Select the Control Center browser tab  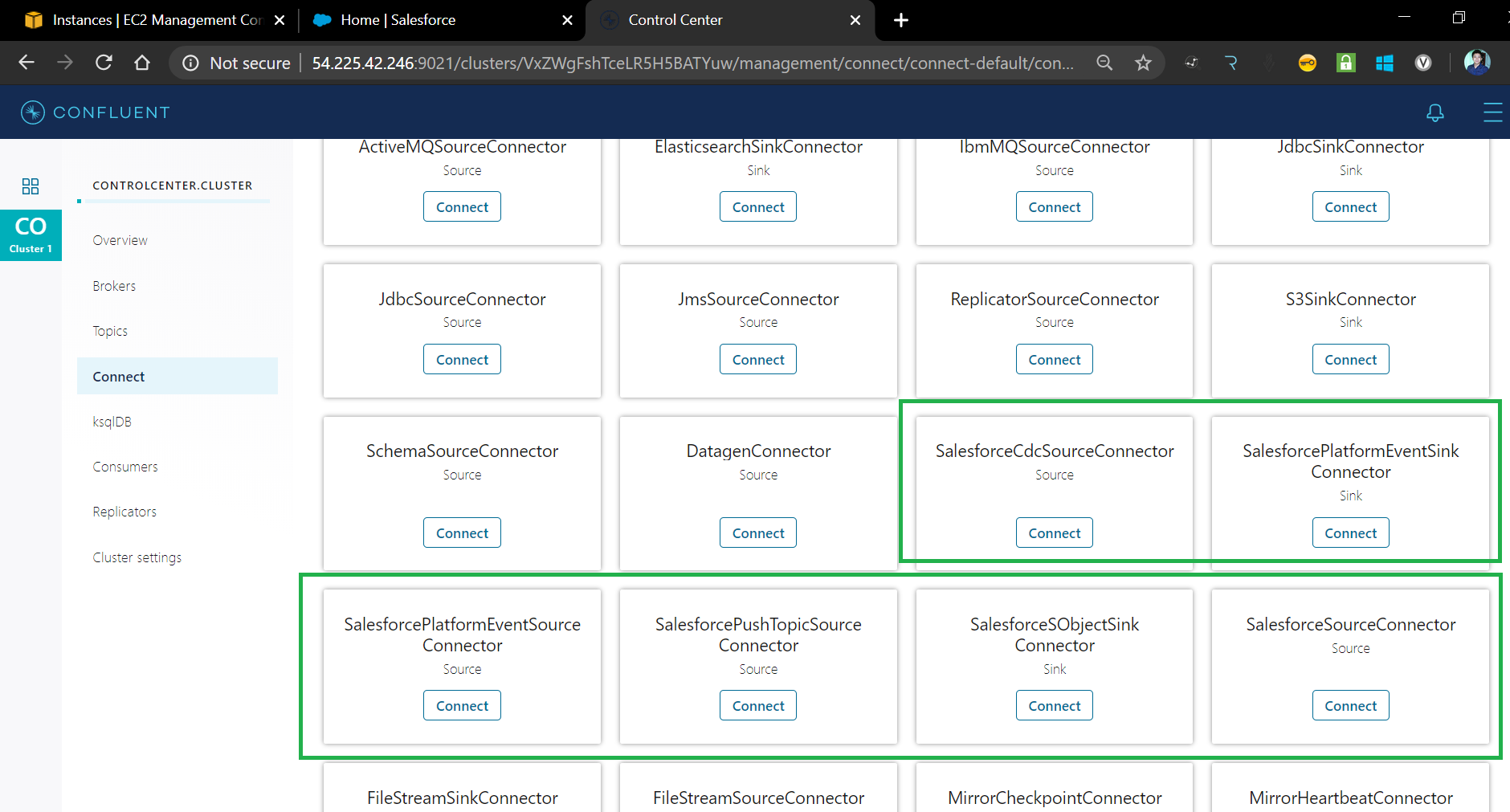click(x=729, y=20)
